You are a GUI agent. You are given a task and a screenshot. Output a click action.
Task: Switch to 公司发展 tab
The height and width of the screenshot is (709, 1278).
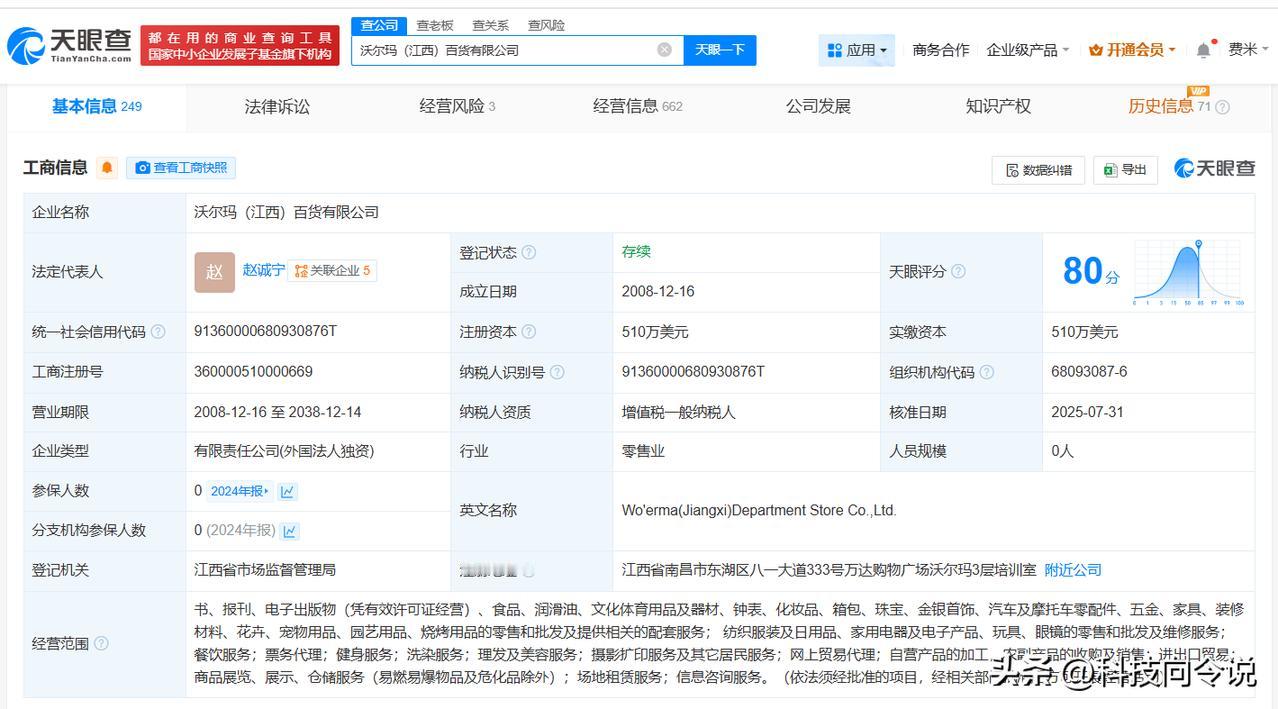pos(818,106)
